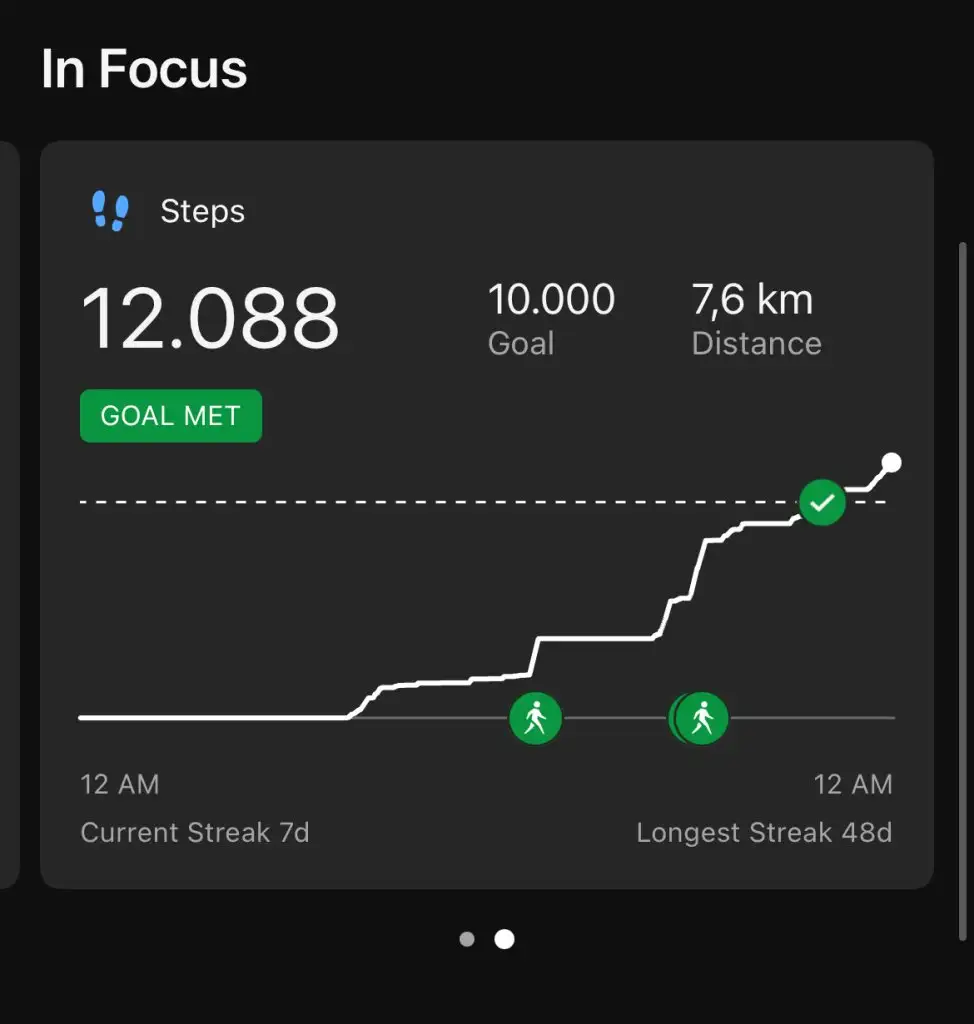Viewport: 974px width, 1024px height.
Task: Tap the green checkmark goal-reached marker
Action: 822,502
